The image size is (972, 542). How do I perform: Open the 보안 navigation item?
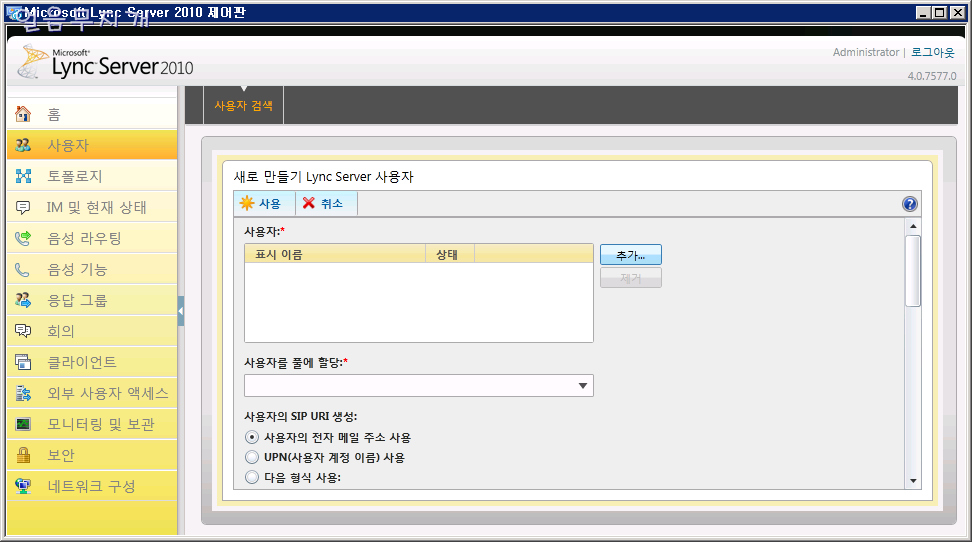(92, 455)
